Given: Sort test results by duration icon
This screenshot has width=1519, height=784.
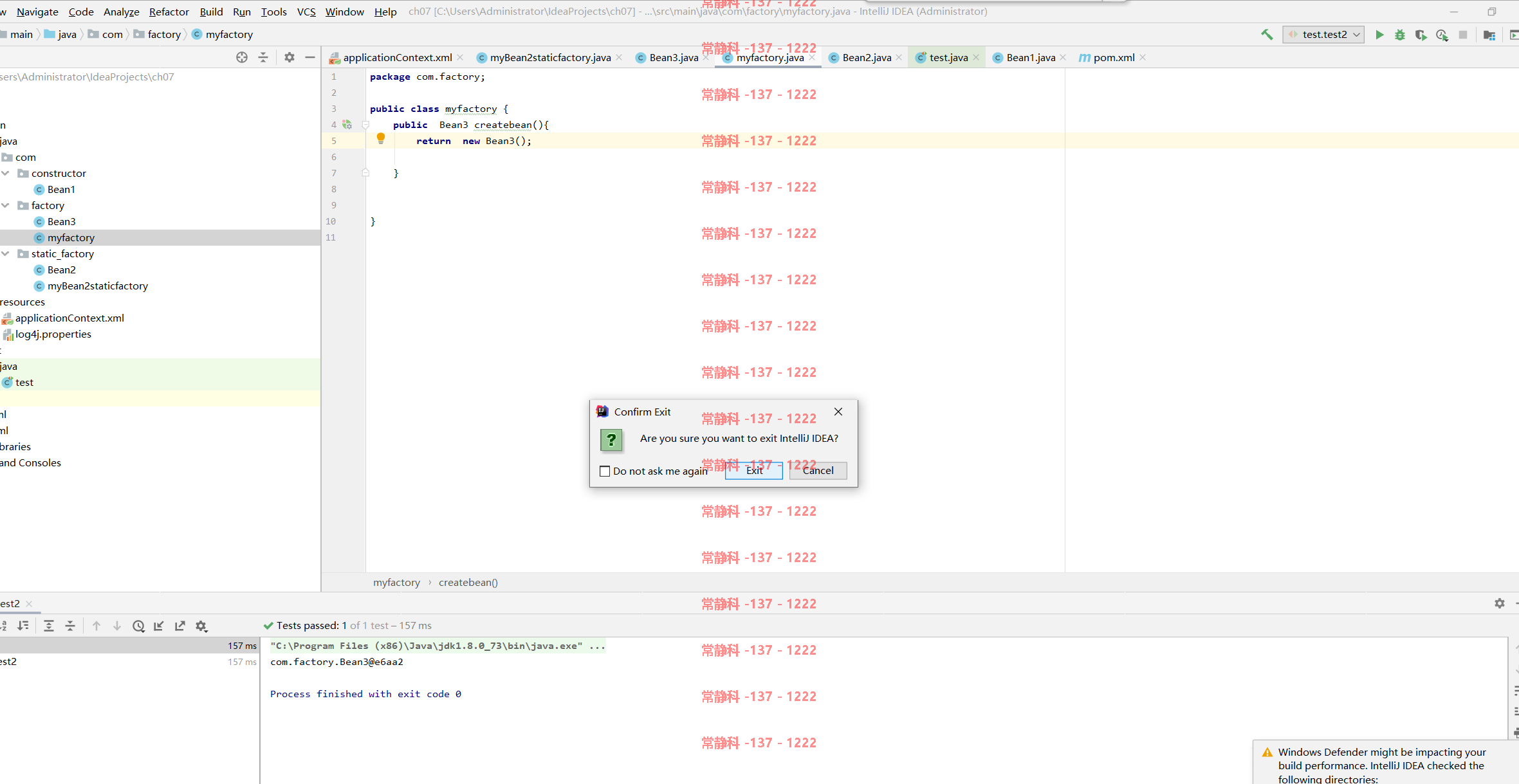Looking at the screenshot, I should pyautogui.click(x=23, y=626).
